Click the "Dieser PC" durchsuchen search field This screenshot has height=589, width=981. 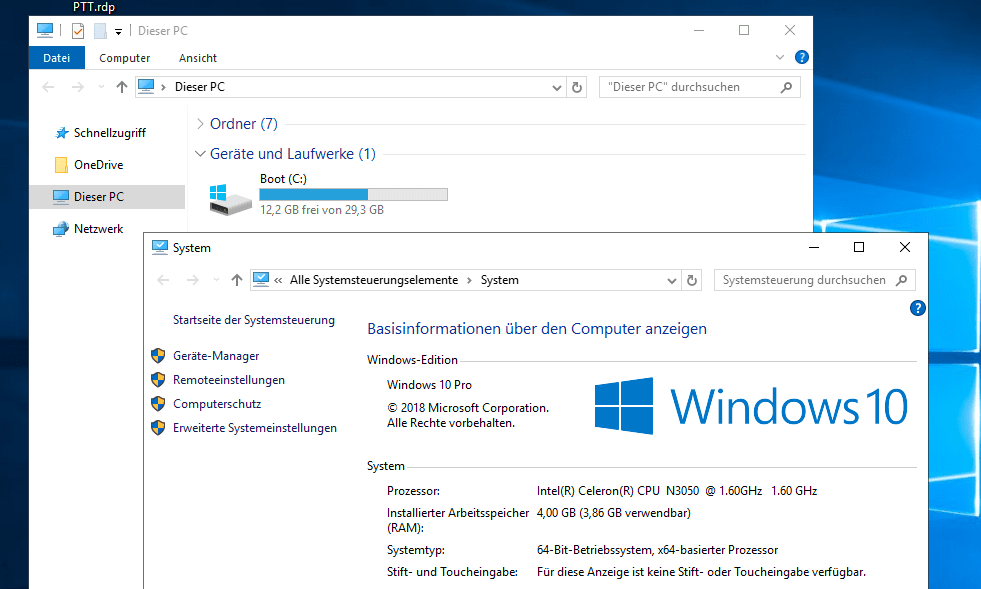(x=690, y=87)
